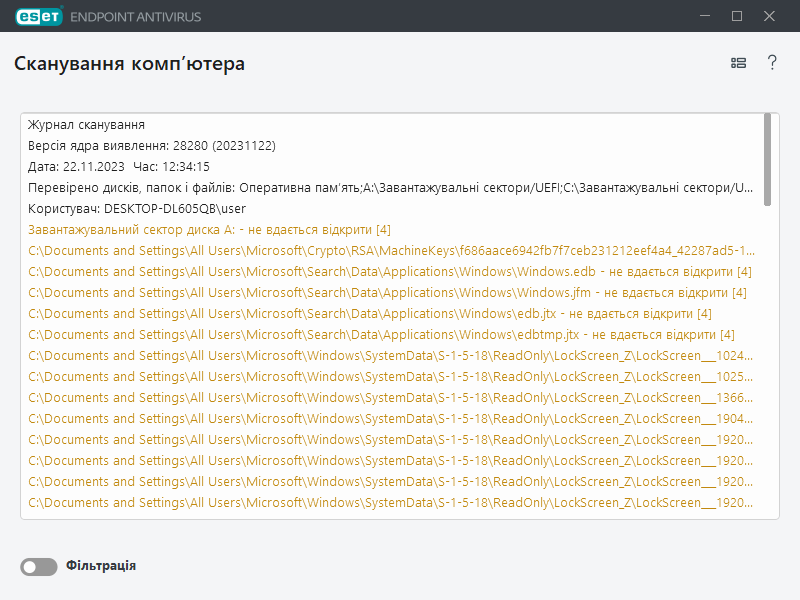Select the Версія ядра виявлення 28280 line
The image size is (800, 600).
pyautogui.click(x=151, y=146)
